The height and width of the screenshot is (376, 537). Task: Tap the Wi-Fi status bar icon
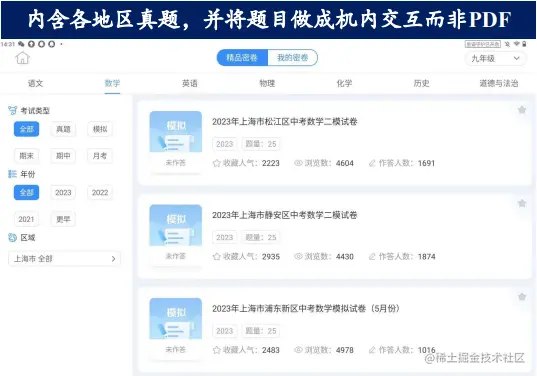[x=516, y=44]
